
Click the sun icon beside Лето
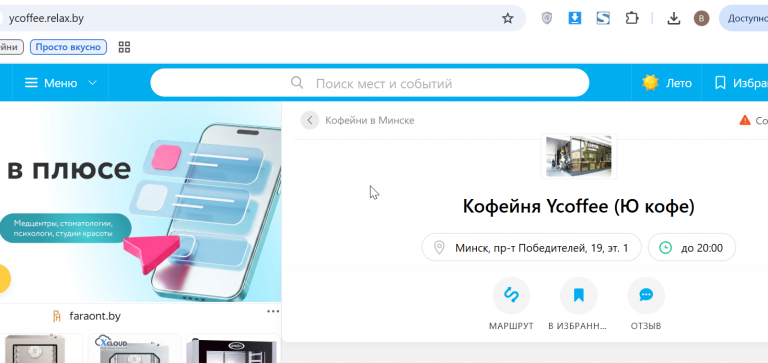click(x=650, y=83)
